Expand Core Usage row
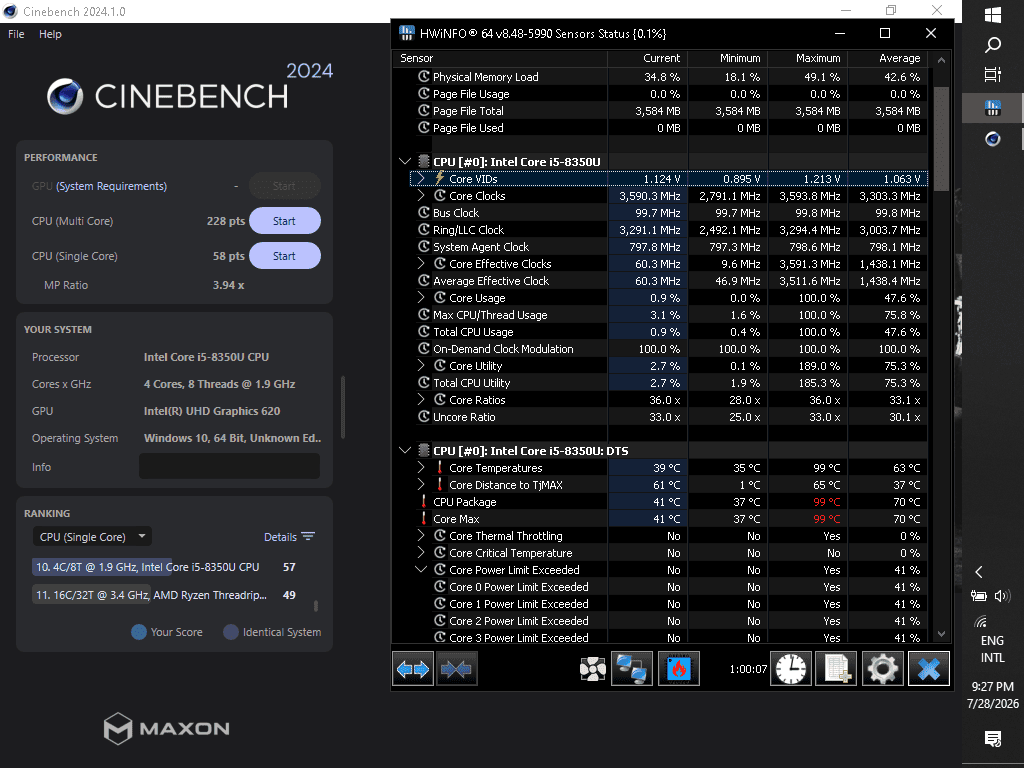This screenshot has width=1024, height=768. (x=421, y=297)
